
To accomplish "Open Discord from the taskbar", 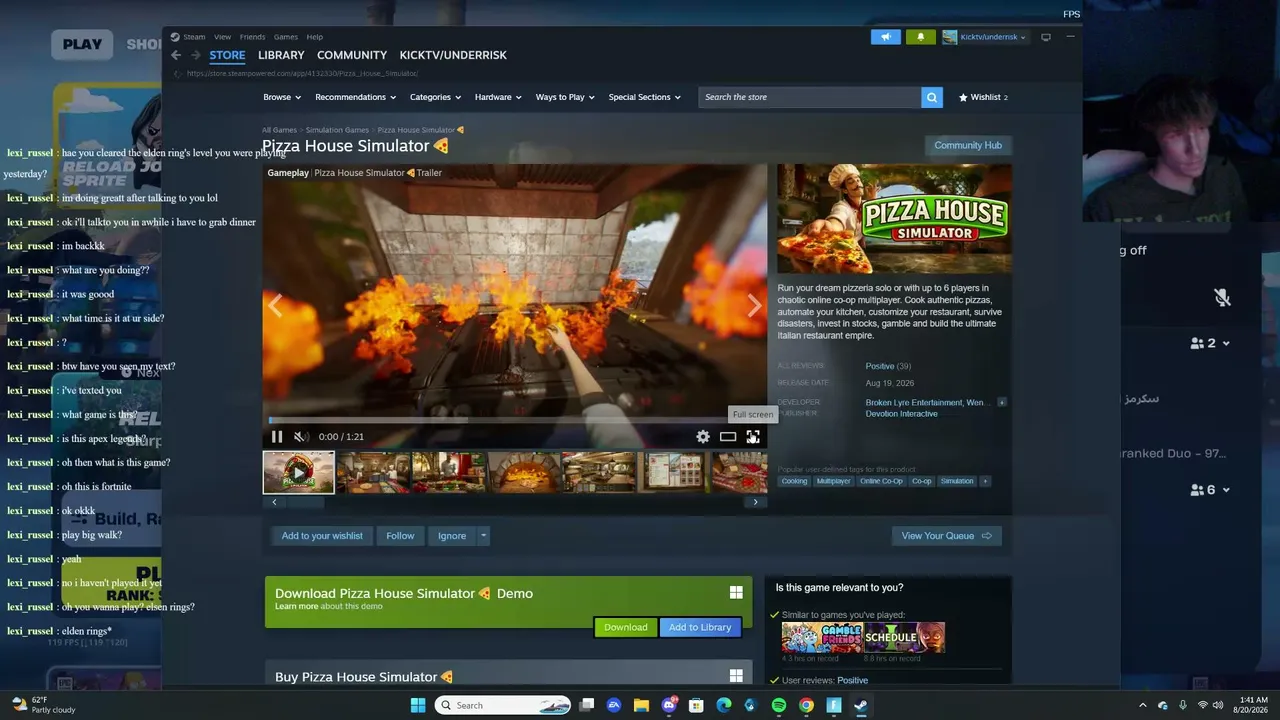I will [669, 705].
